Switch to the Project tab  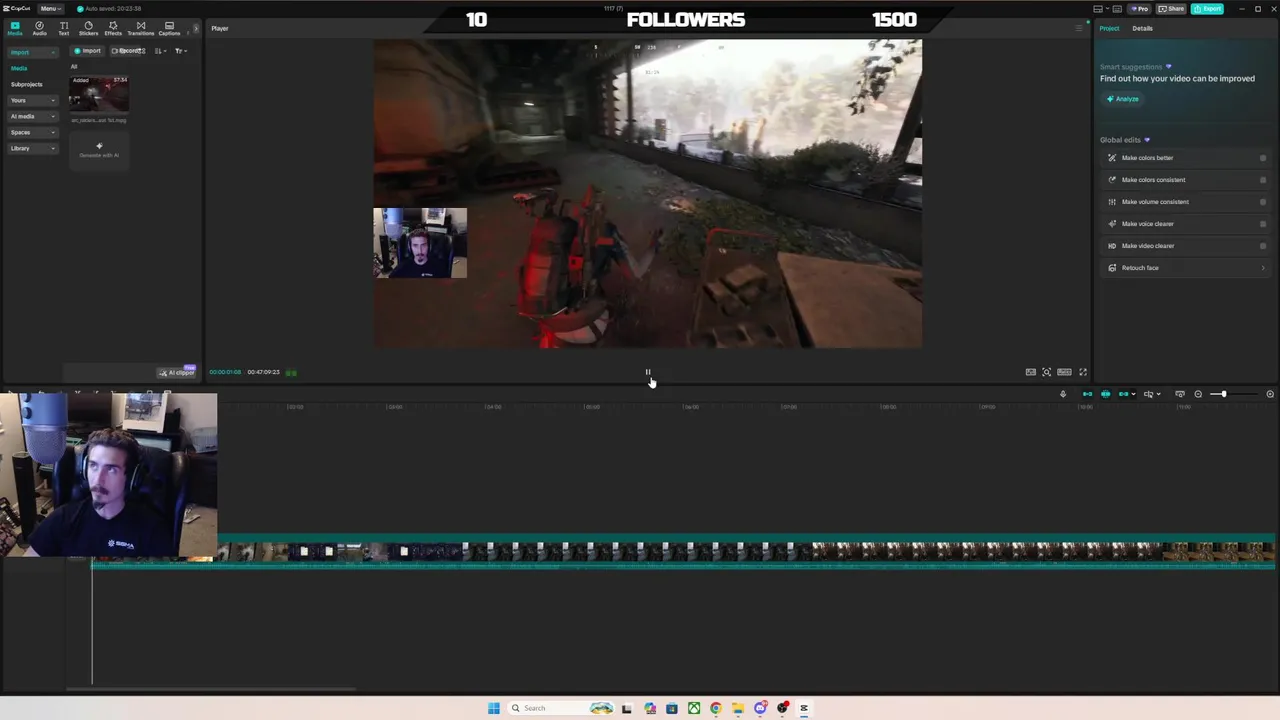pyautogui.click(x=1110, y=28)
